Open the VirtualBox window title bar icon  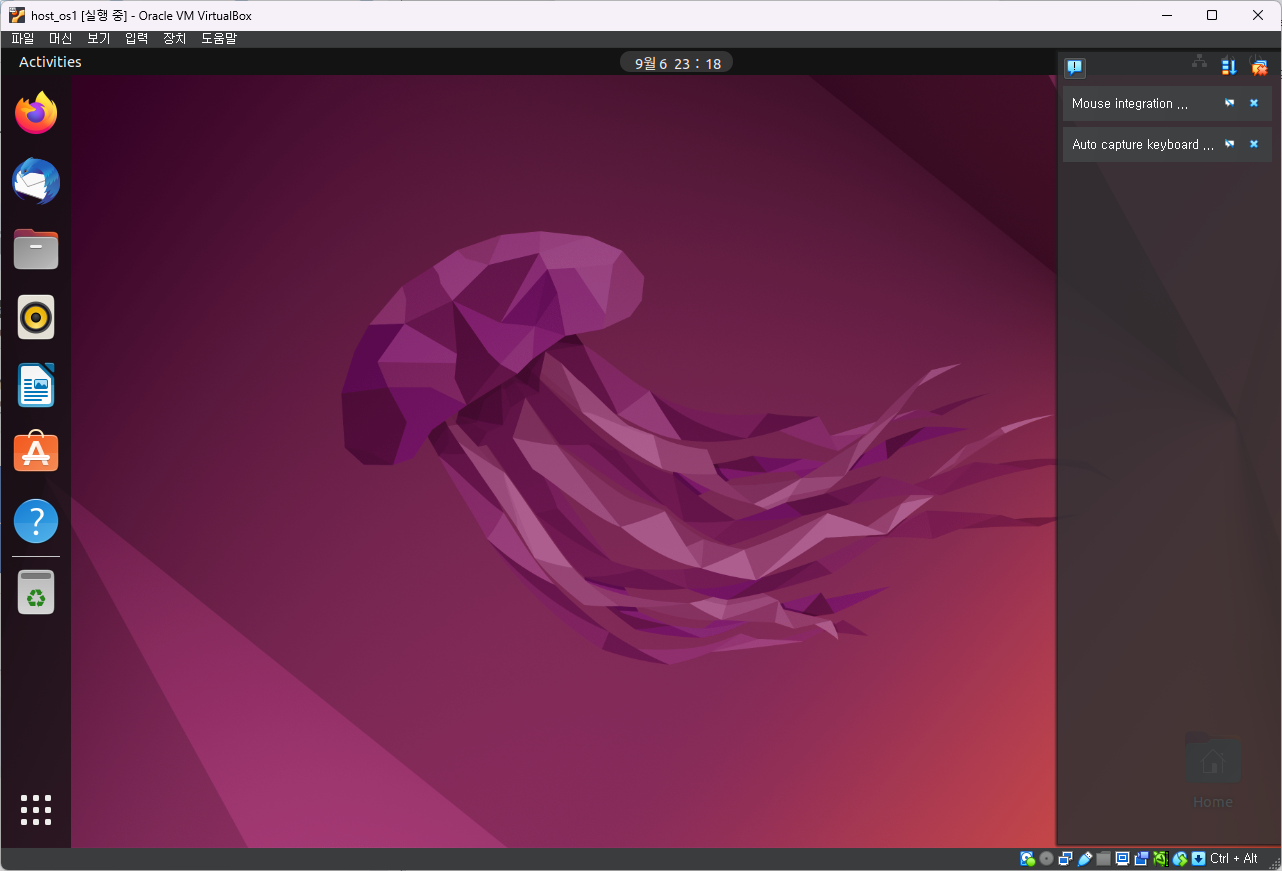click(x=17, y=15)
